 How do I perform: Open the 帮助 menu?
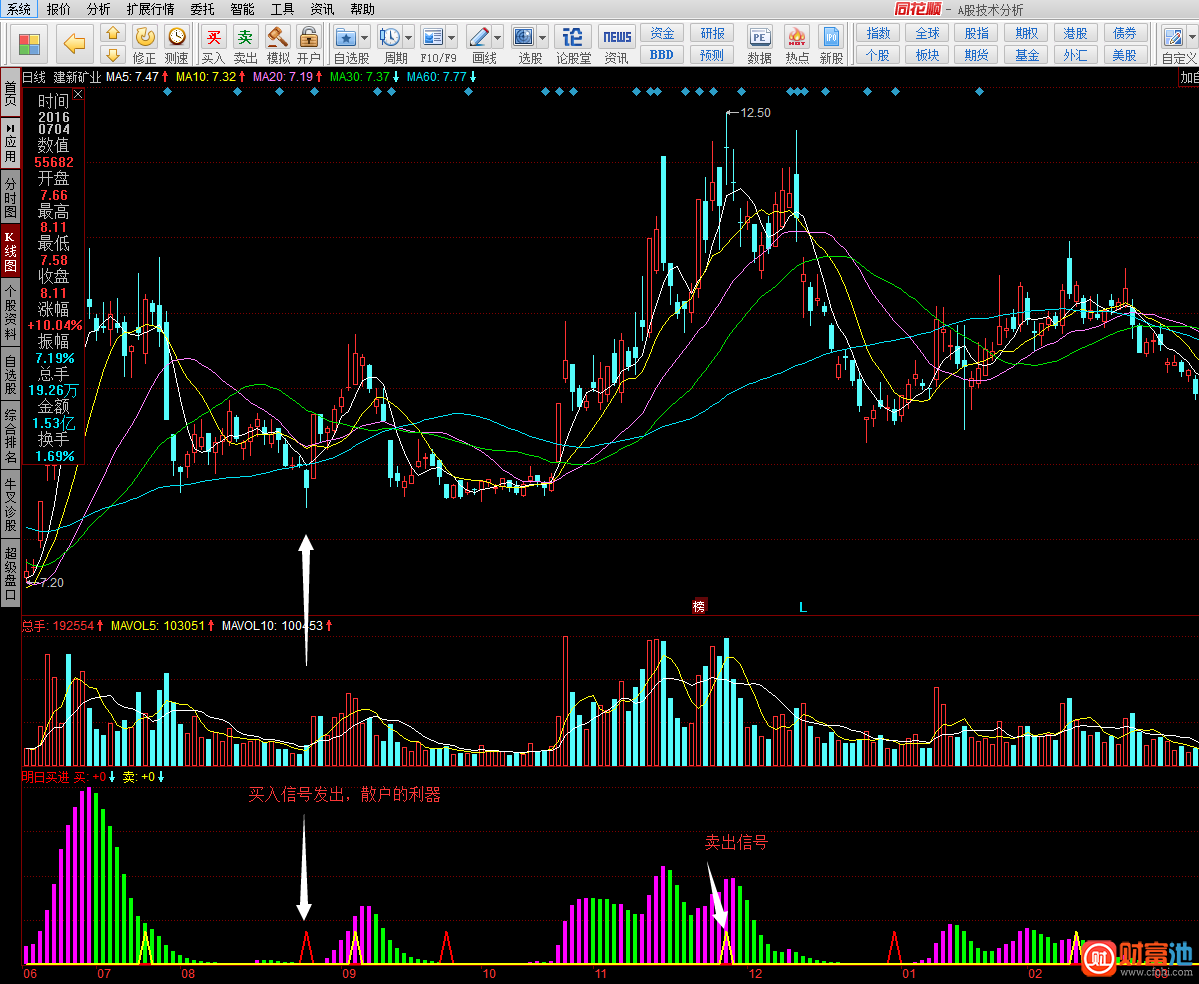click(x=362, y=9)
